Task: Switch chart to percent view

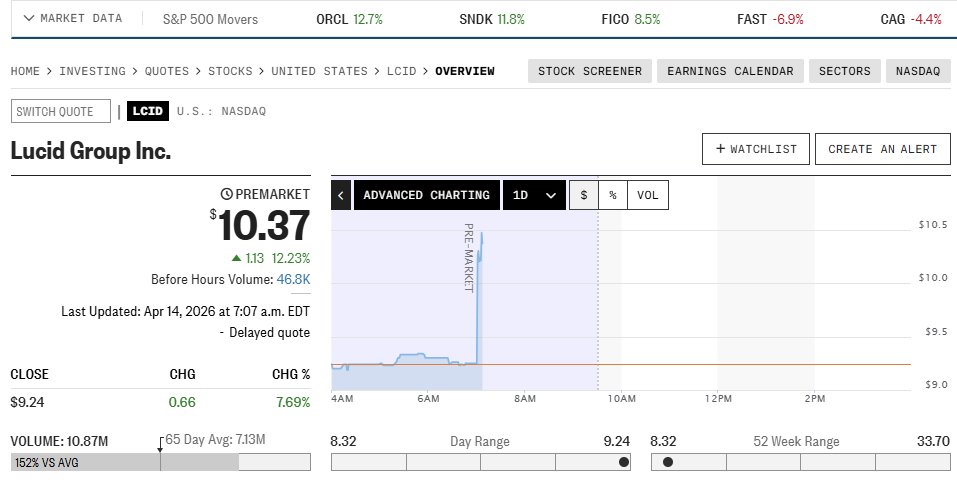Action: click(x=613, y=195)
